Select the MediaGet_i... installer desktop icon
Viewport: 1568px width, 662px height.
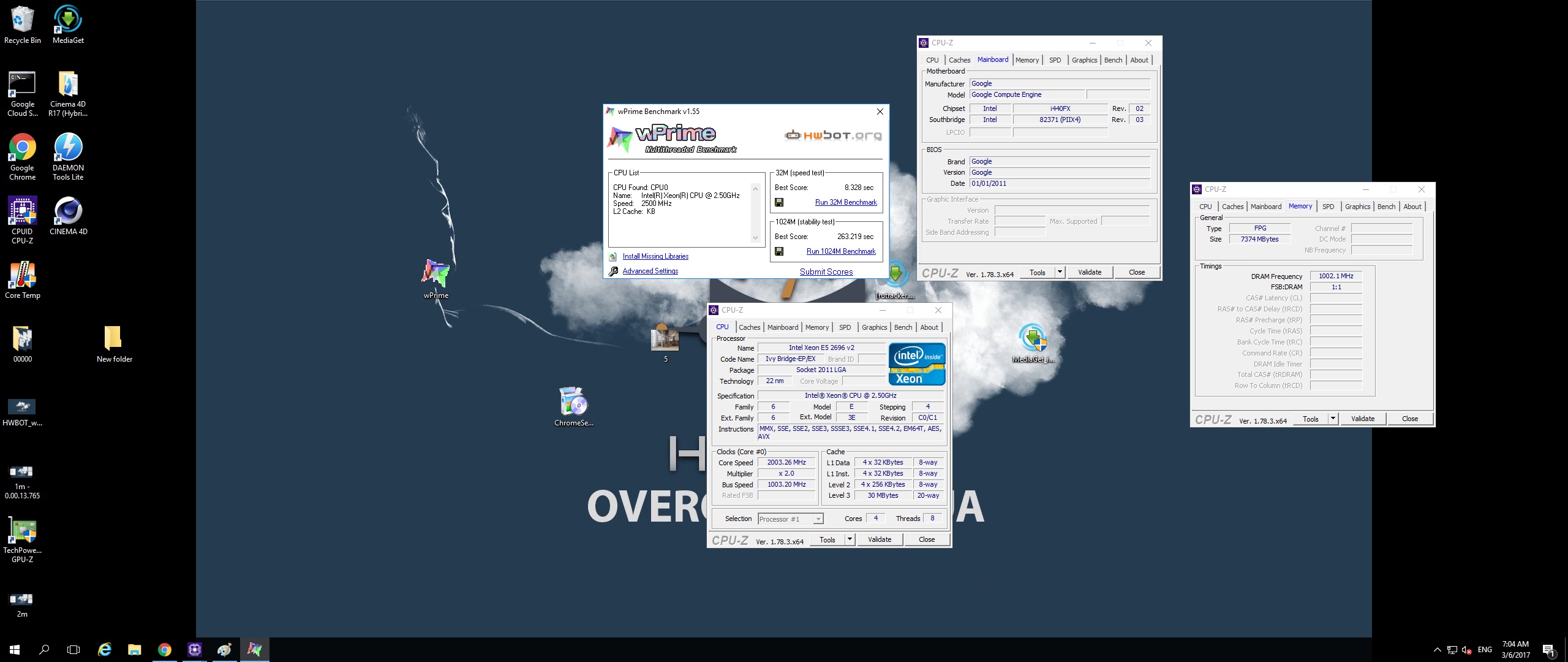(x=1033, y=343)
